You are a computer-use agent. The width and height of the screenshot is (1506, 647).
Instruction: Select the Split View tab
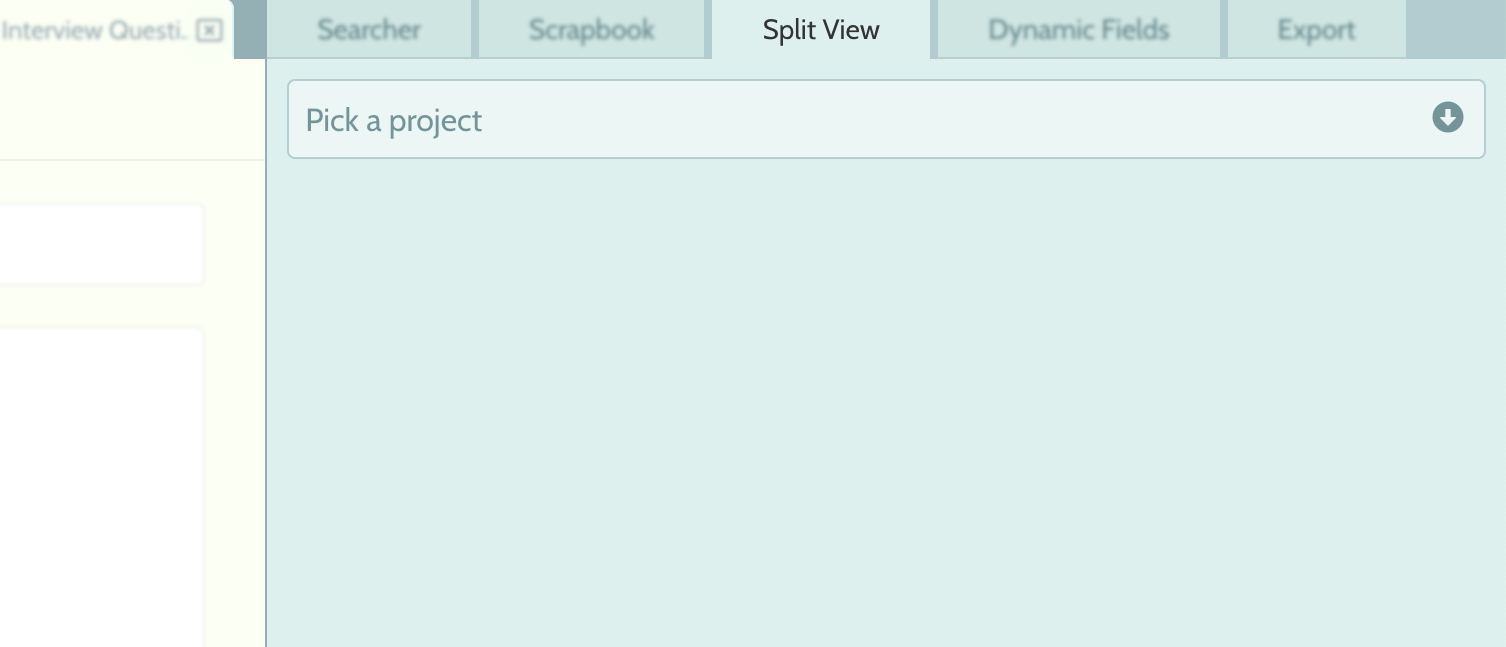[x=821, y=30]
